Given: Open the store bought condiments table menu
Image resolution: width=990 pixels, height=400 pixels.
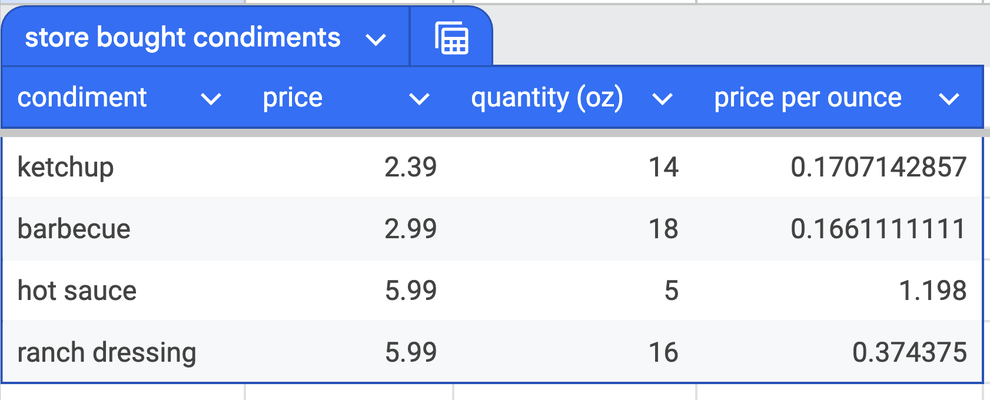Looking at the screenshot, I should 376,40.
